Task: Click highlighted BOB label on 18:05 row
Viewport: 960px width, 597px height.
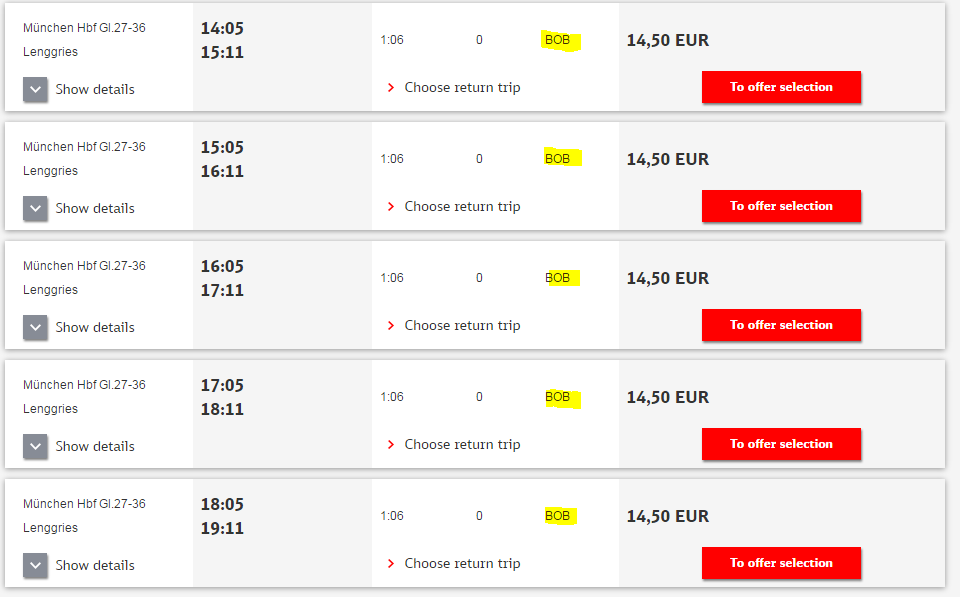Action: tap(558, 516)
